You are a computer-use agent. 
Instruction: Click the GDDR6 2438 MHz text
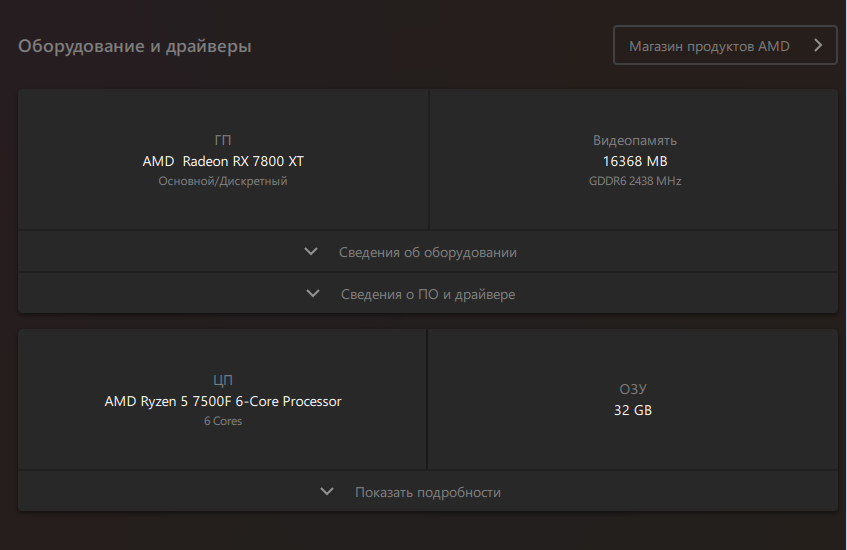[635, 181]
